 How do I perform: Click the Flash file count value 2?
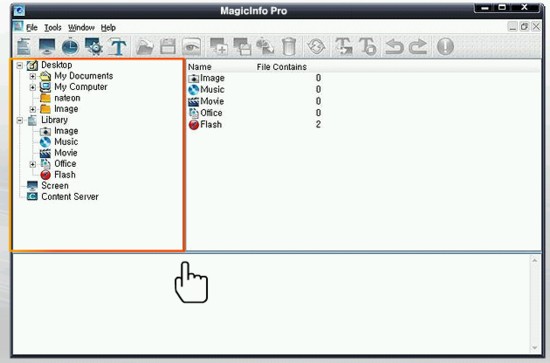(x=318, y=125)
